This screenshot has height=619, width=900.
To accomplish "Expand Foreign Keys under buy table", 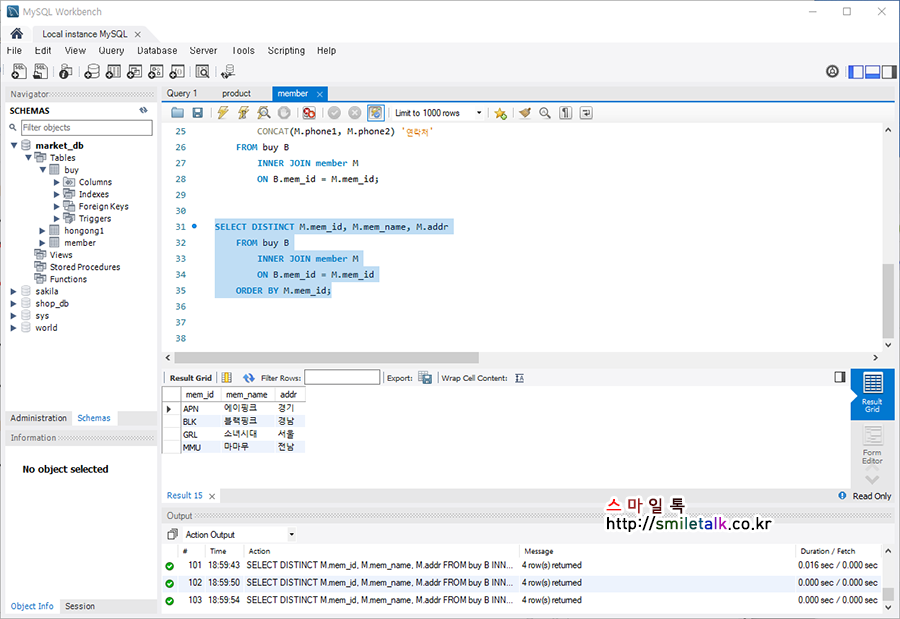I will coord(57,206).
